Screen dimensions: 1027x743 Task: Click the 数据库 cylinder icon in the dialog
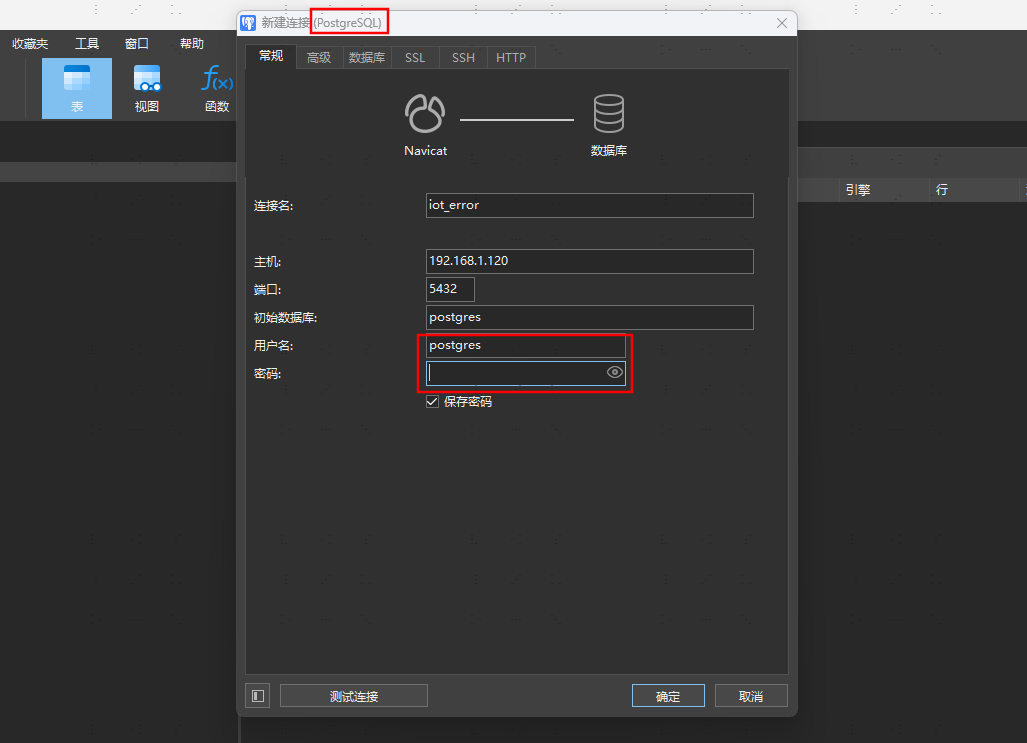coord(608,114)
